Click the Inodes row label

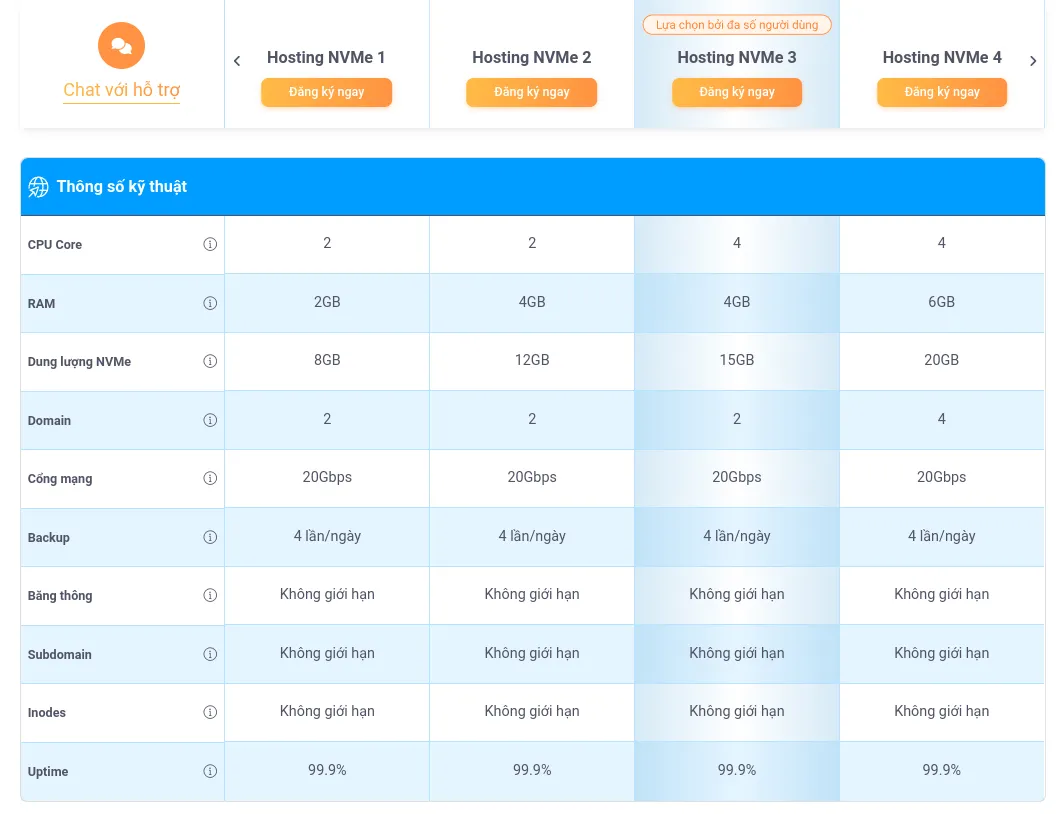[47, 713]
